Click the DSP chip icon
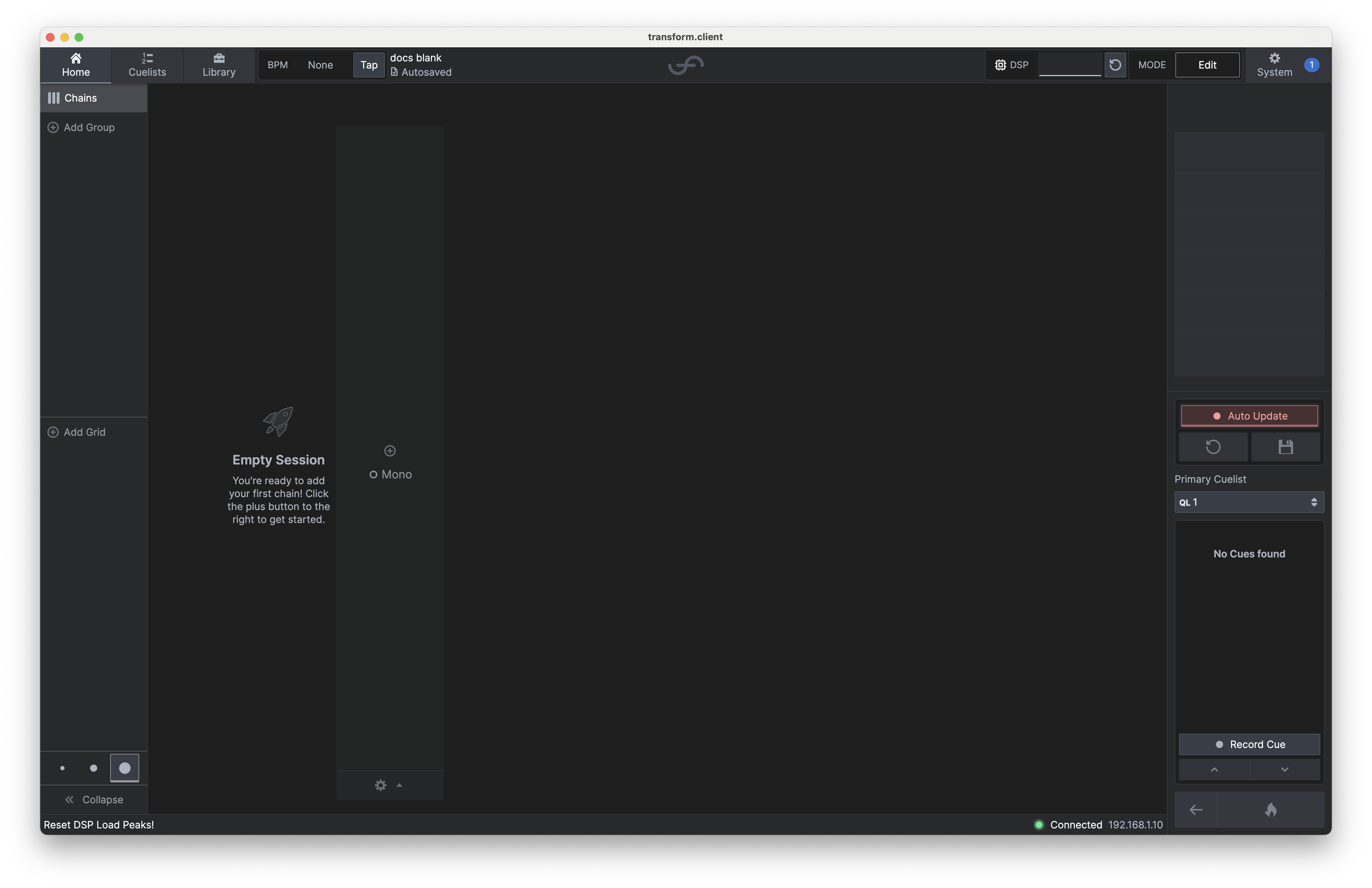 pos(1000,65)
